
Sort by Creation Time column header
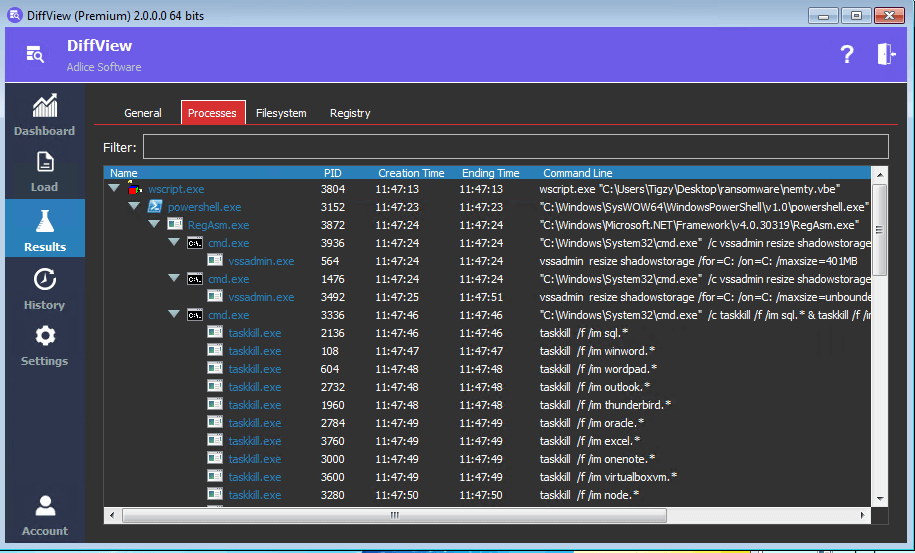click(x=411, y=173)
